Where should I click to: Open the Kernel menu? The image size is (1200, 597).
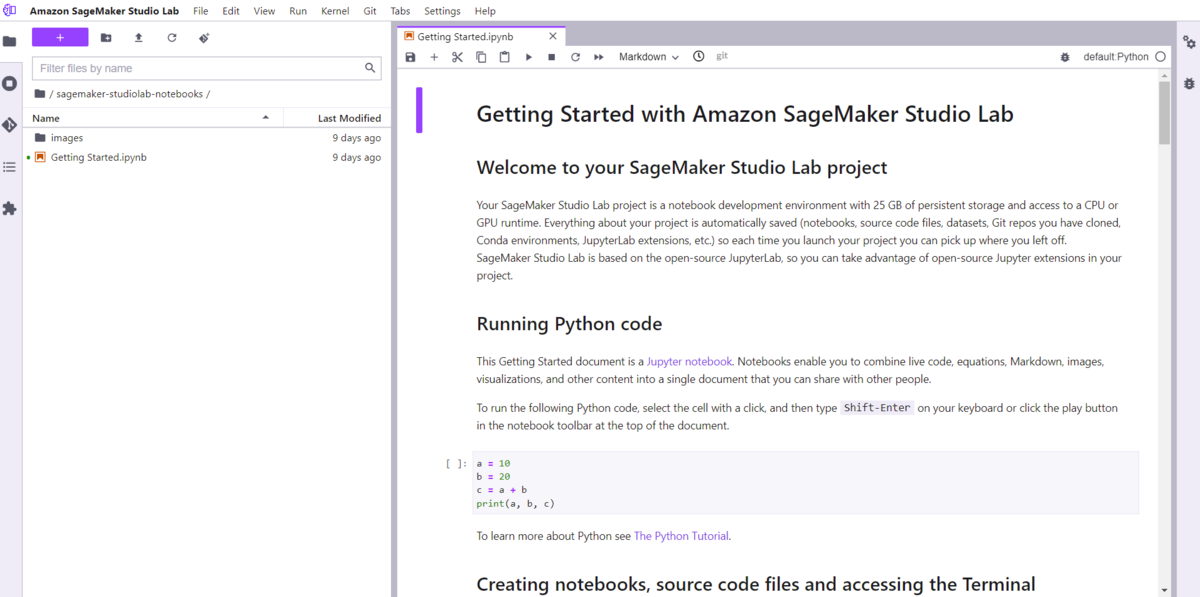(x=335, y=11)
